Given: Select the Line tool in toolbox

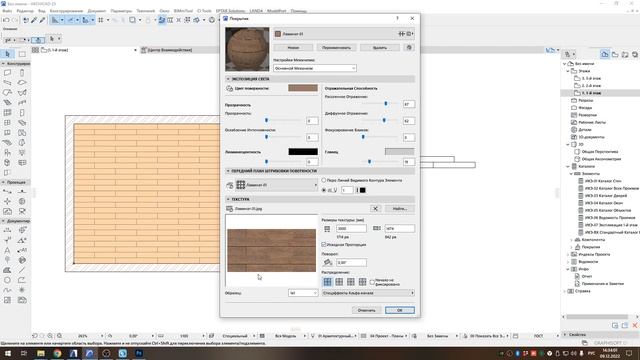Looking at the screenshot, I should 22,270.
